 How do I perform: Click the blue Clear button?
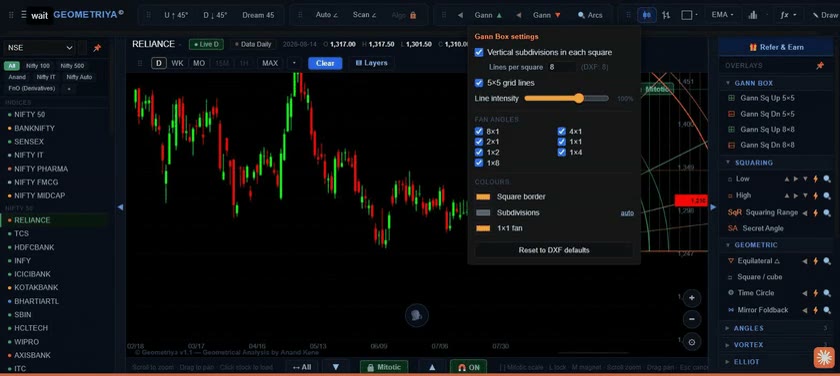[325, 63]
